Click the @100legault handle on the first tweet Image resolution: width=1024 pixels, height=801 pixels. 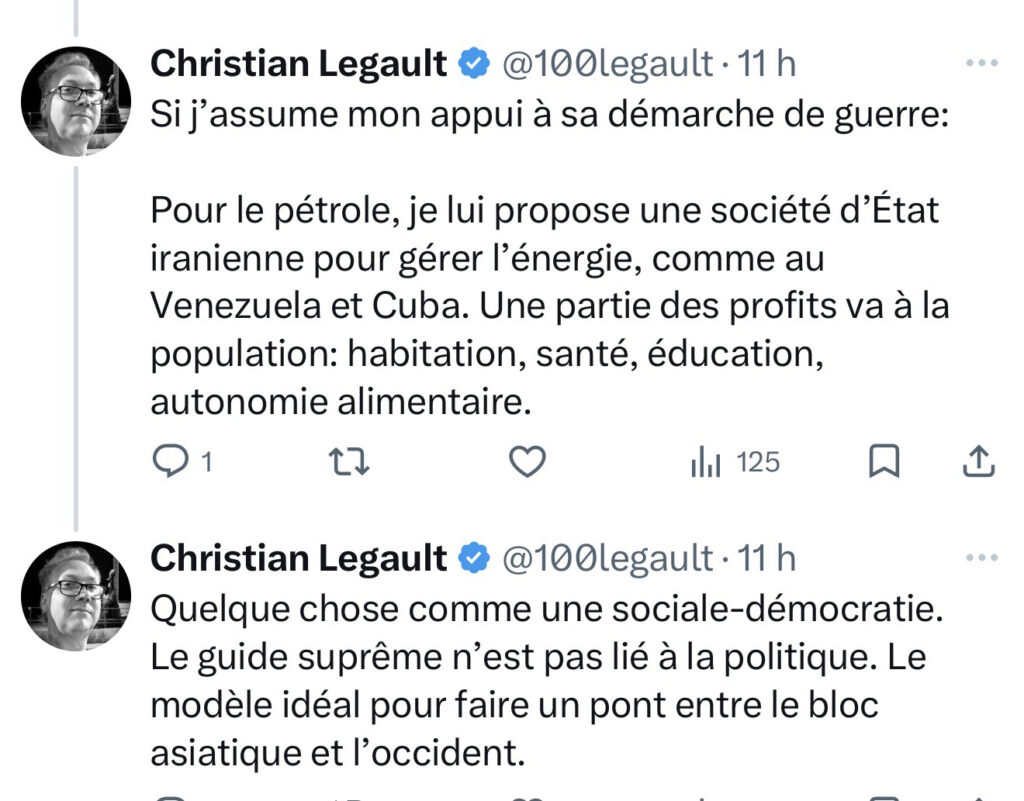click(x=606, y=65)
